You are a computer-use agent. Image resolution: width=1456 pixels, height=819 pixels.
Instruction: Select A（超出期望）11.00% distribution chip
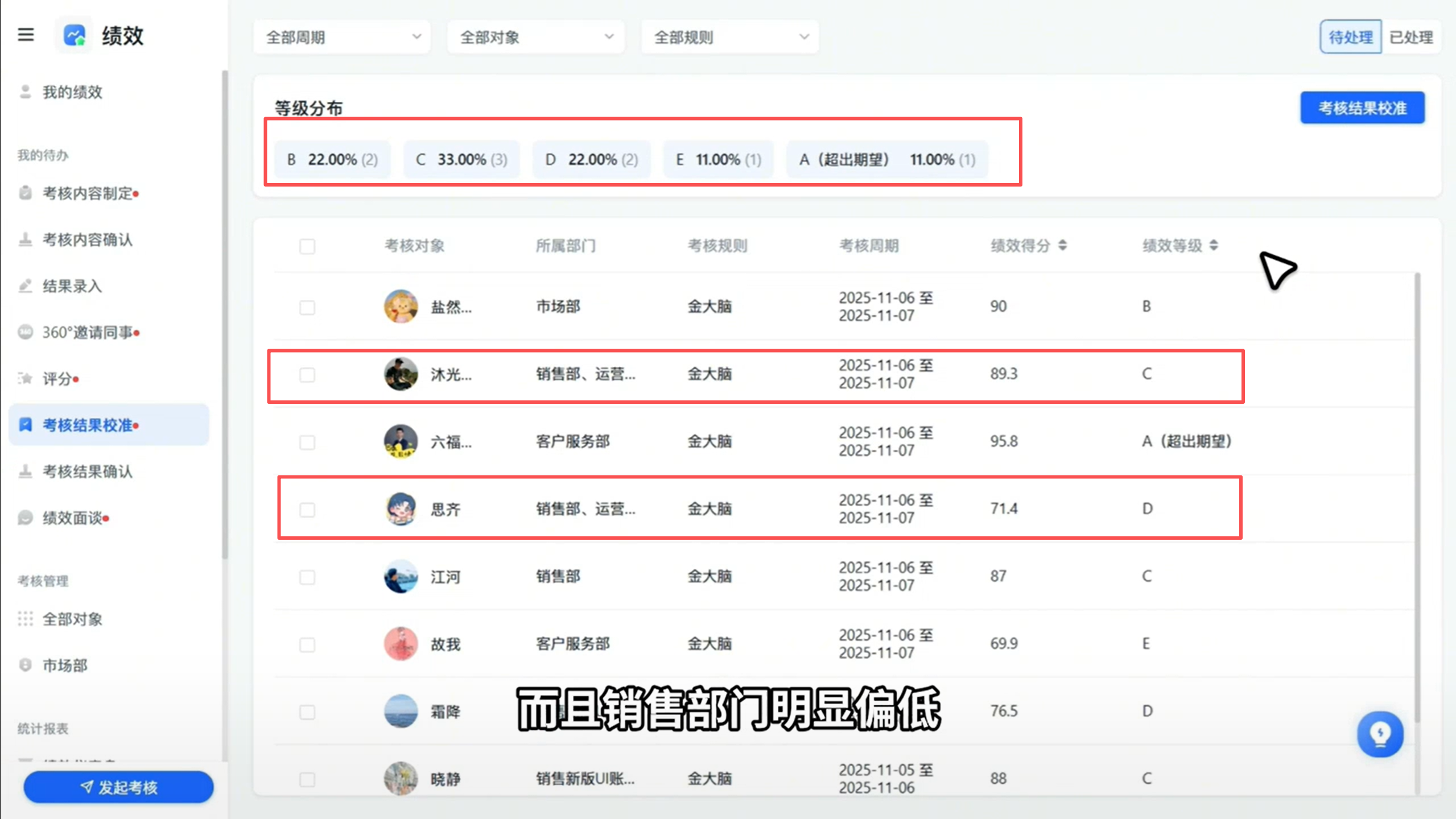pos(887,159)
